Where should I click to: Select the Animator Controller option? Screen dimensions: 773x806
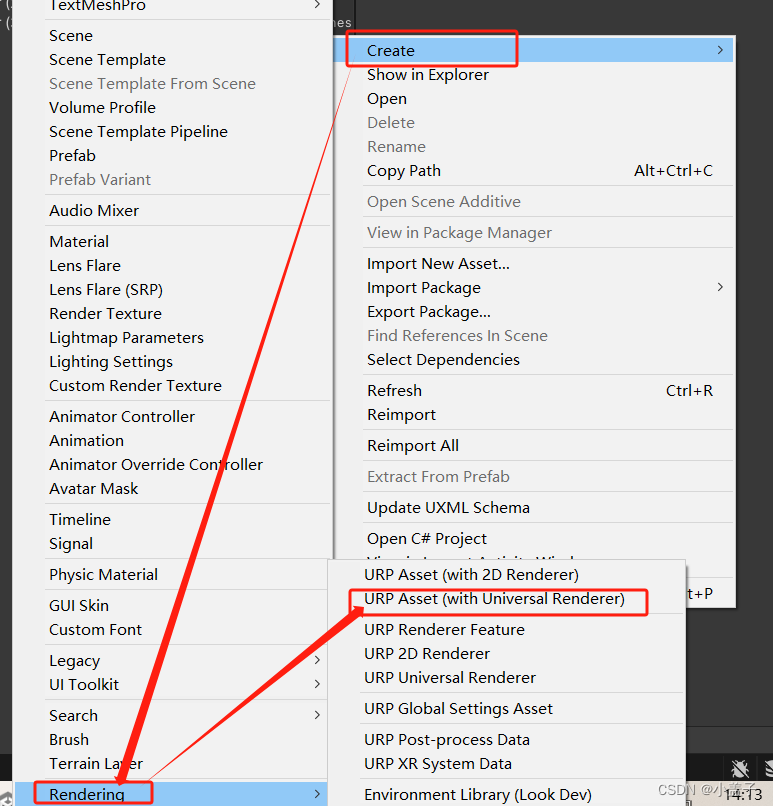122,416
